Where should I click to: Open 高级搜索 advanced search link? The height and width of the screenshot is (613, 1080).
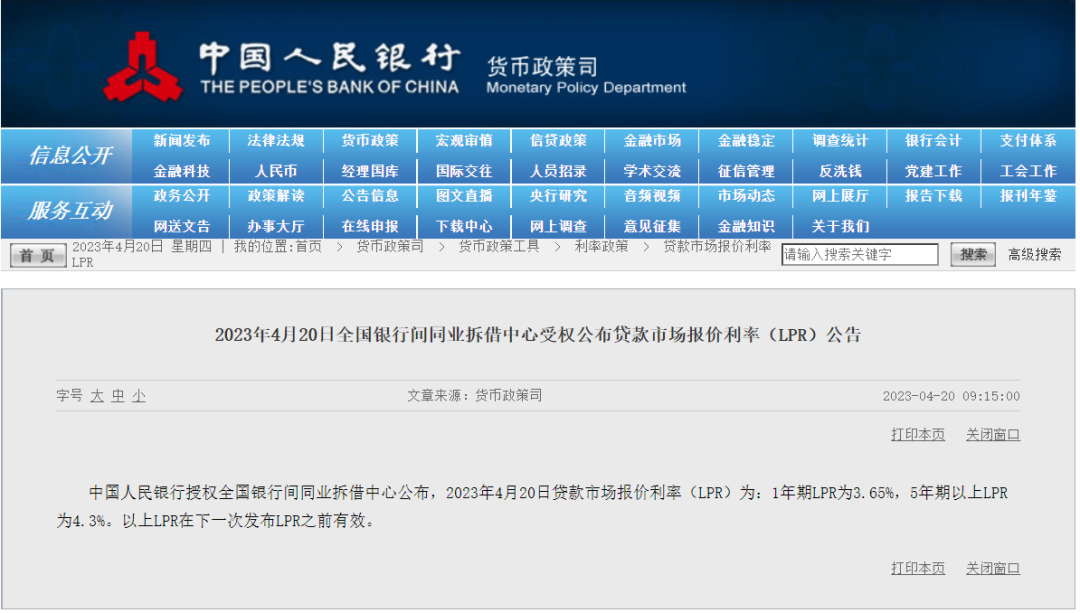pos(1035,255)
